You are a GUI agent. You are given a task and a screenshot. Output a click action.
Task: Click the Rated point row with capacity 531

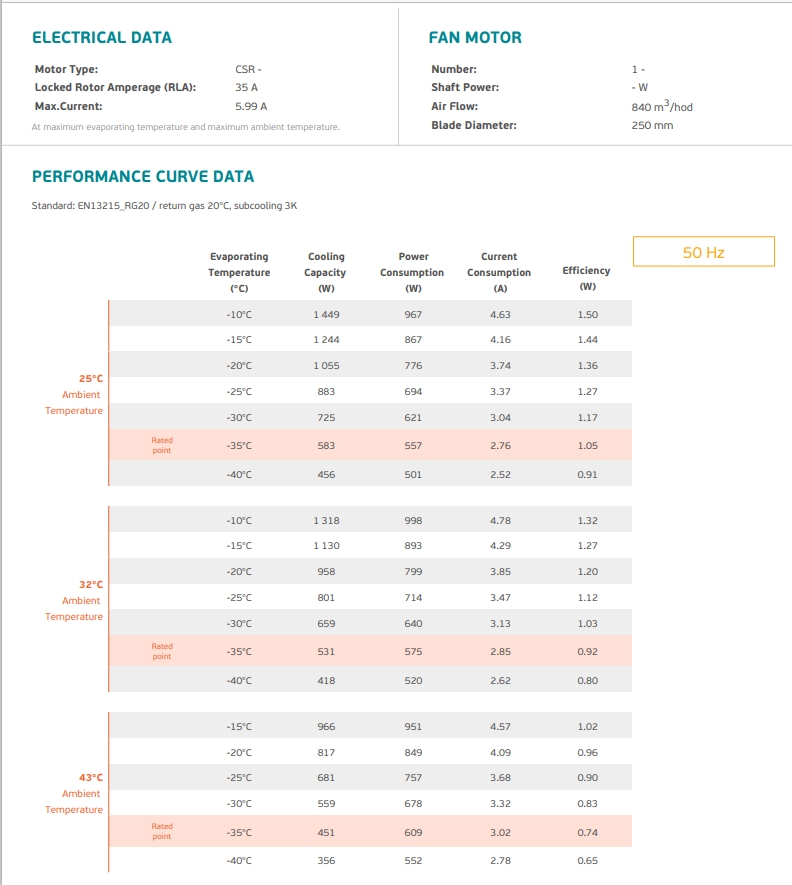pos(370,651)
